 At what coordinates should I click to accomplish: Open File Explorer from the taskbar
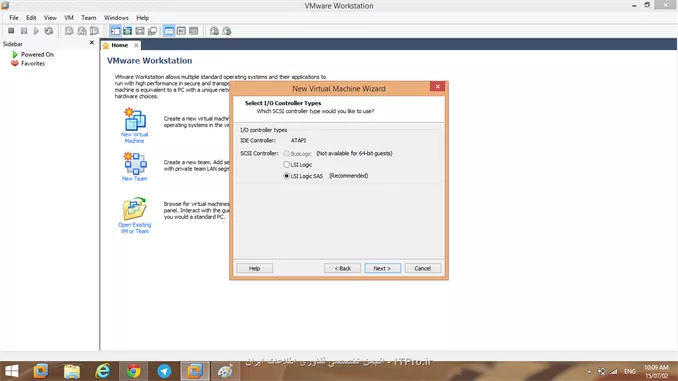72,371
